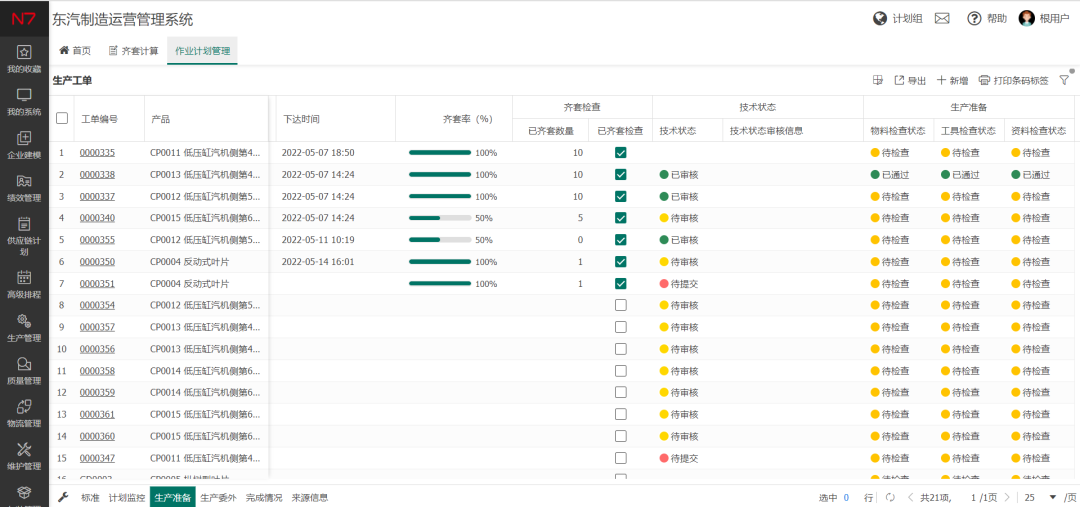
Task: Select 生产准备 view tab
Action: (173, 497)
